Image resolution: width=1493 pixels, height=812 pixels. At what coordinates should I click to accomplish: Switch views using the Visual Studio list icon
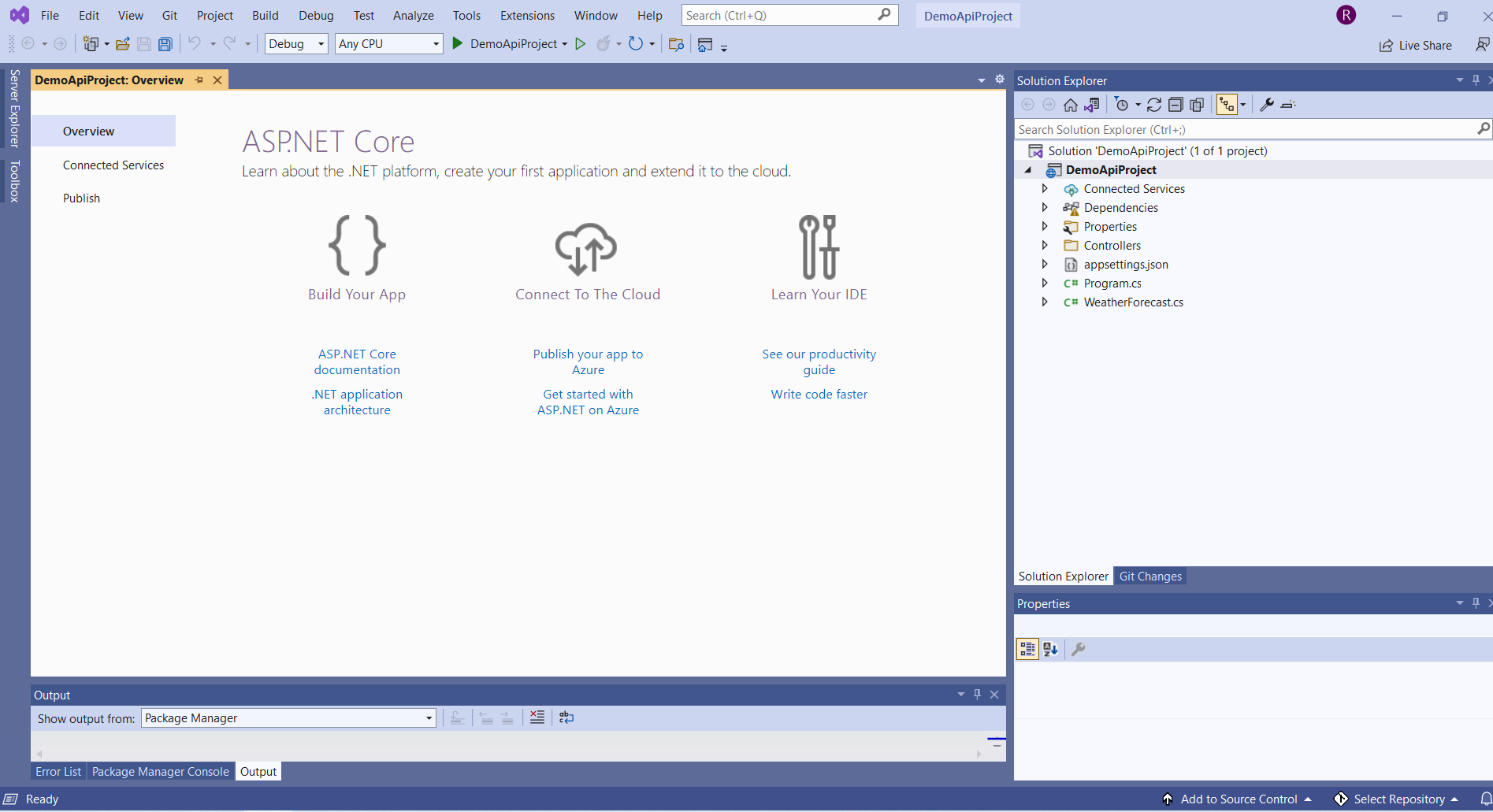click(1092, 105)
